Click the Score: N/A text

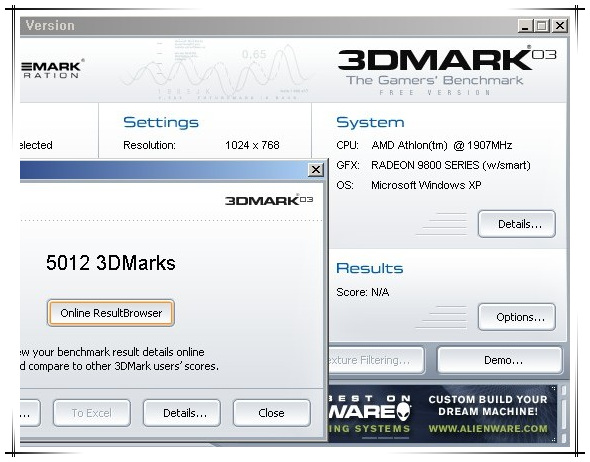tap(363, 292)
